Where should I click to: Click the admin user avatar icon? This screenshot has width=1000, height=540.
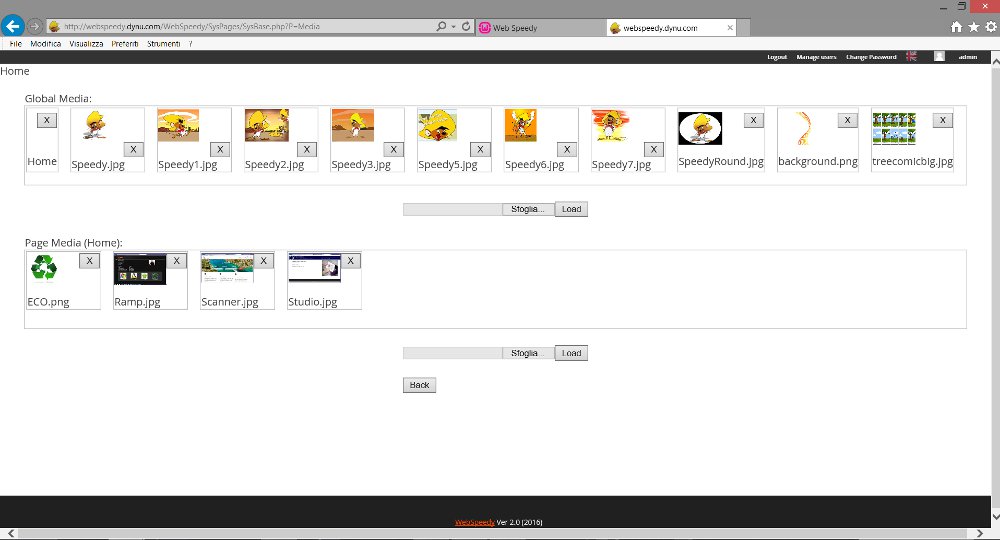[x=939, y=56]
